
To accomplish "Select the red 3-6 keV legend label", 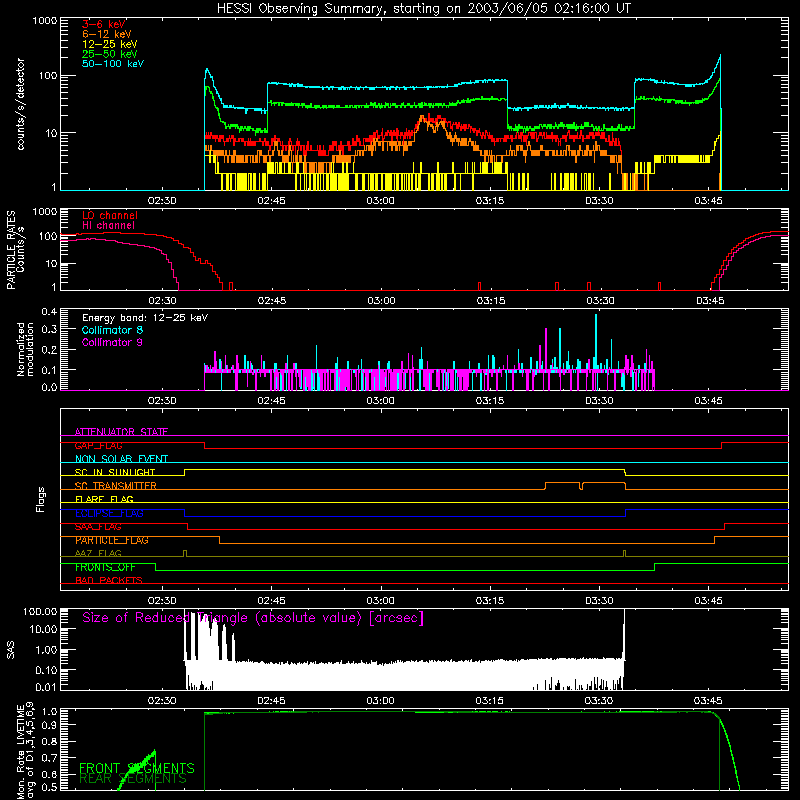I will 104,24.
